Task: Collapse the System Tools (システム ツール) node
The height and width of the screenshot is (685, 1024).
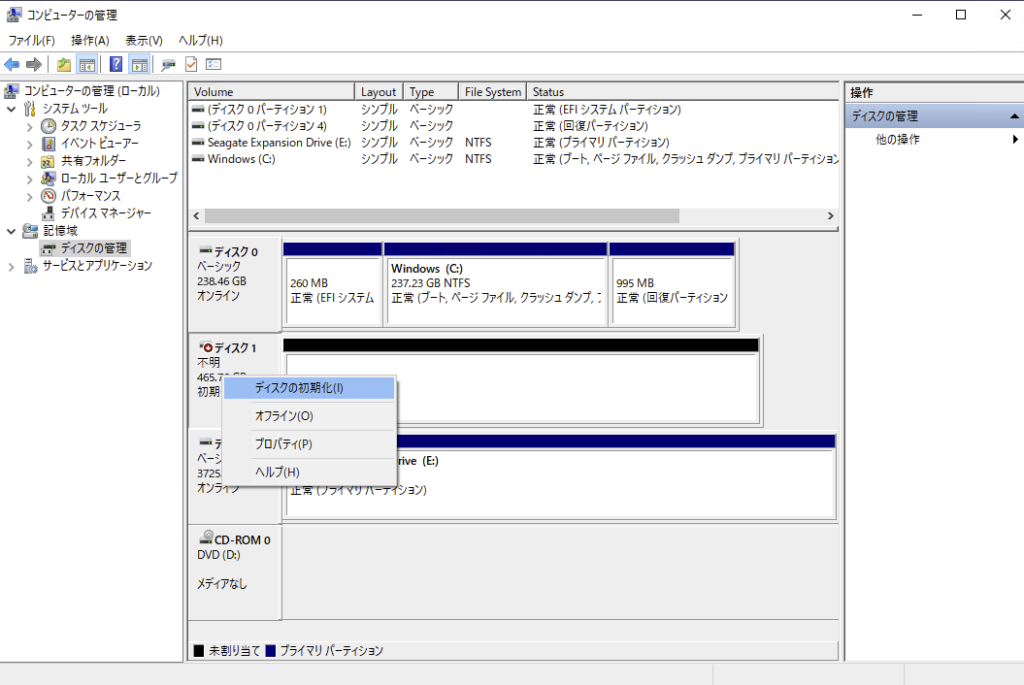Action: click(x=12, y=108)
